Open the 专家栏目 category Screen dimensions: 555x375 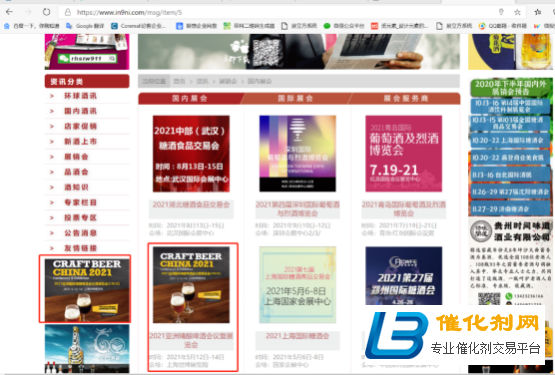(80, 203)
